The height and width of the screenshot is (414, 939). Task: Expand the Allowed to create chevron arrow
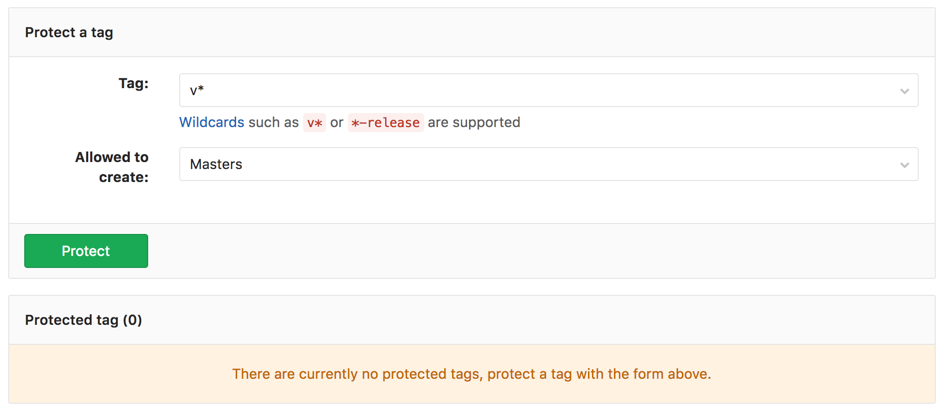(904, 165)
